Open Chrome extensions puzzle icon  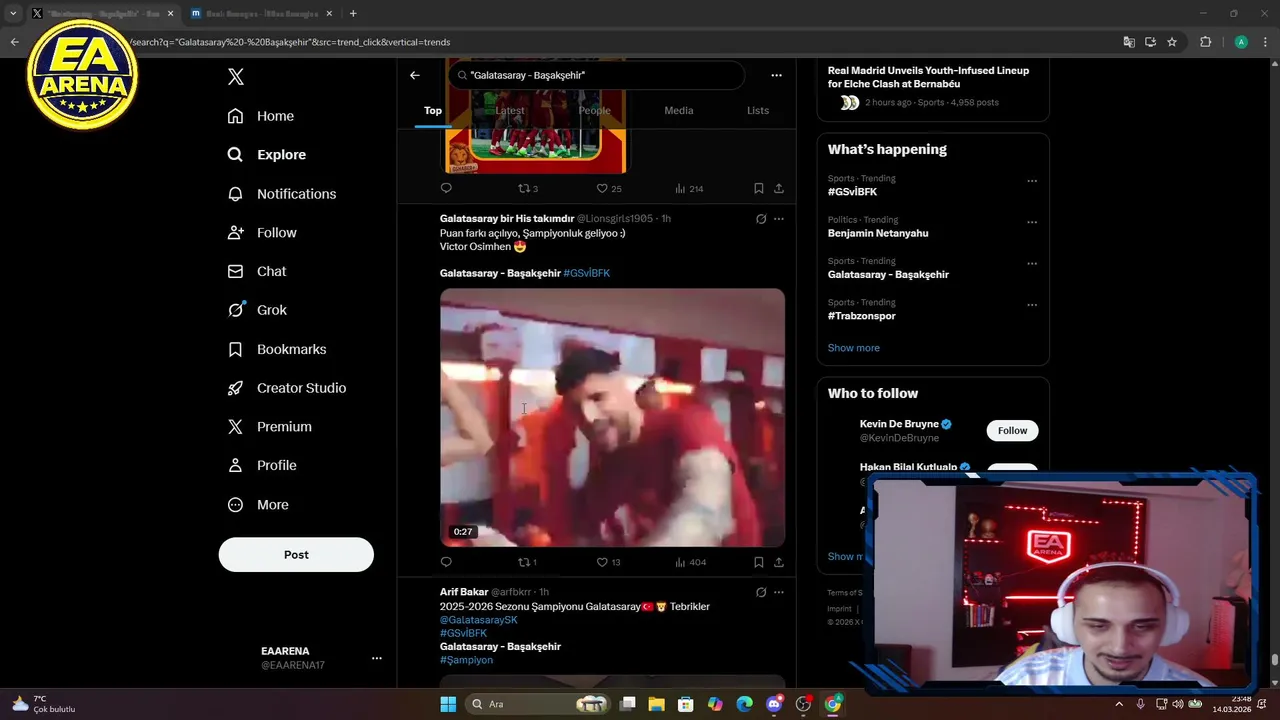click(1205, 42)
